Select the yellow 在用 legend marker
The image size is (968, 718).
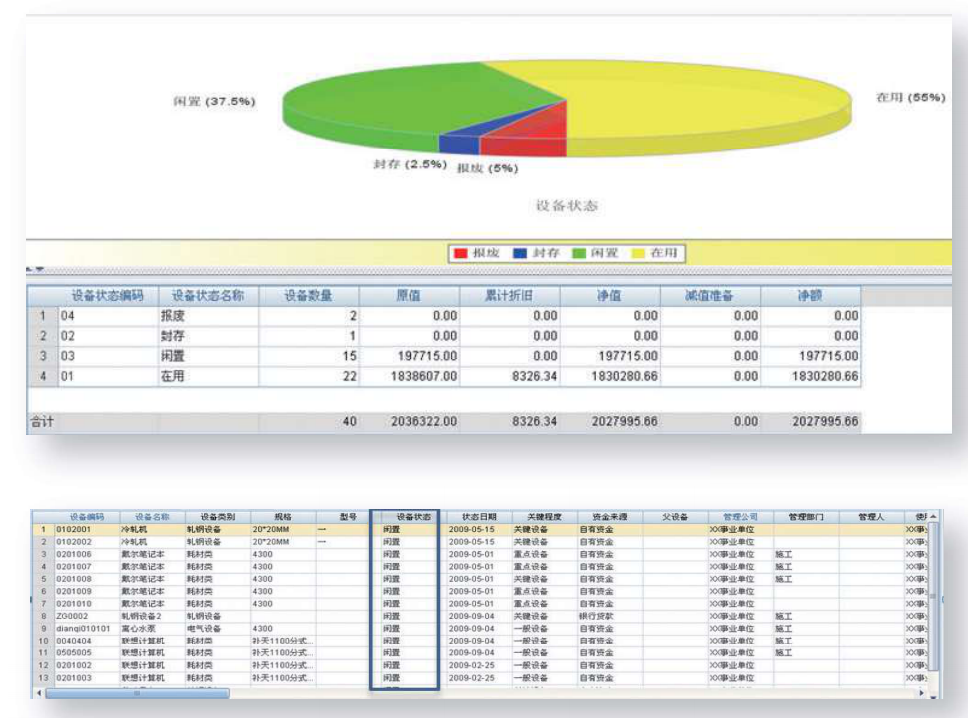click(639, 254)
